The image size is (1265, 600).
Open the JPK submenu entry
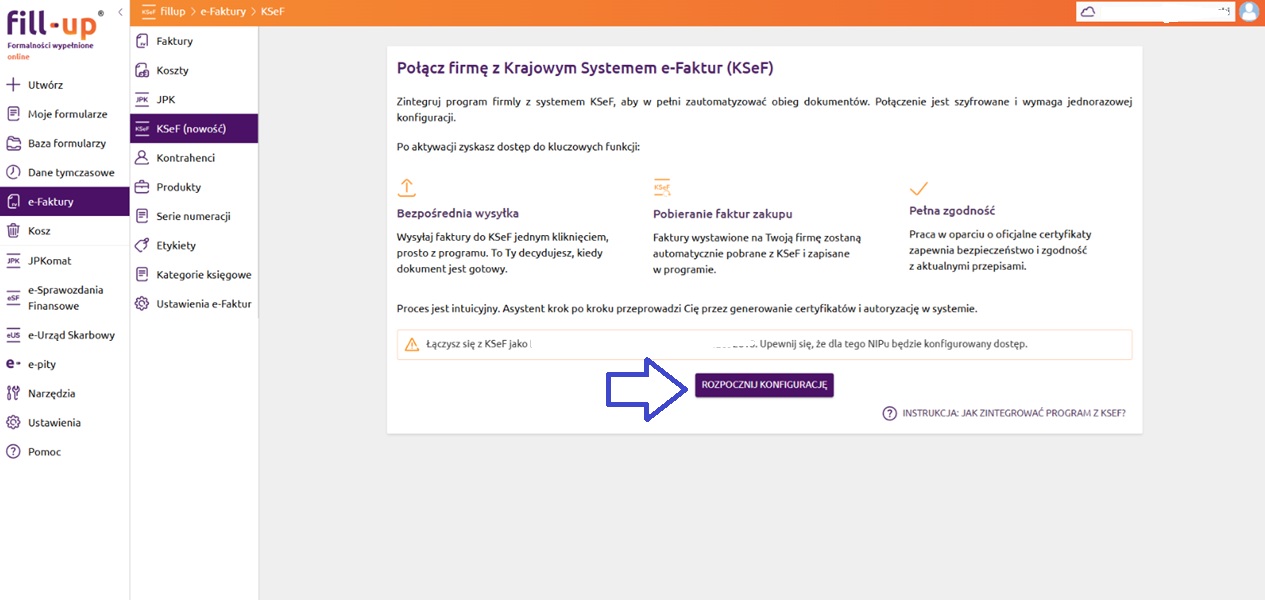pyautogui.click(x=165, y=100)
